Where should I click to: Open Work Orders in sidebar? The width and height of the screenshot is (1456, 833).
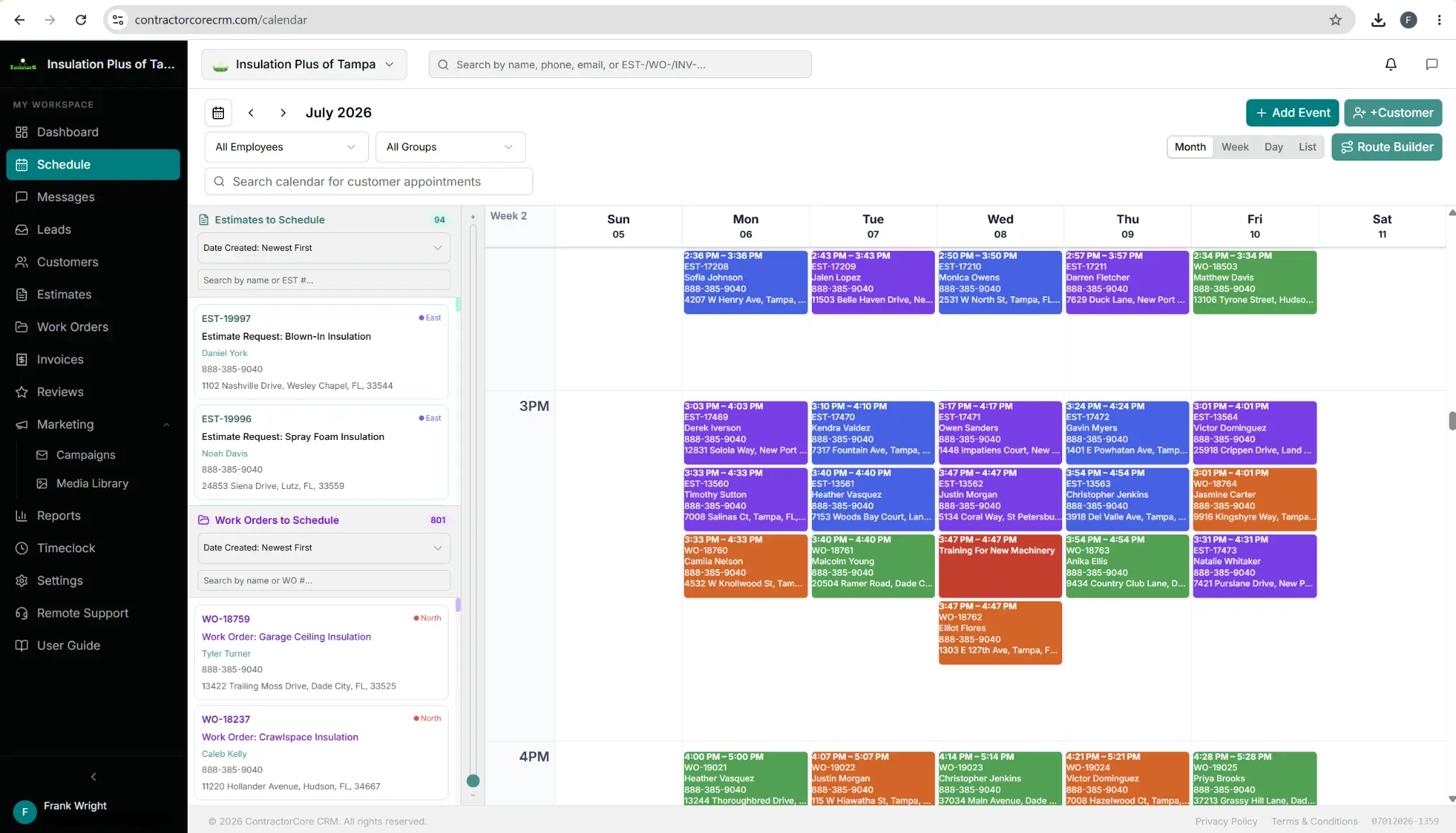click(x=93, y=327)
